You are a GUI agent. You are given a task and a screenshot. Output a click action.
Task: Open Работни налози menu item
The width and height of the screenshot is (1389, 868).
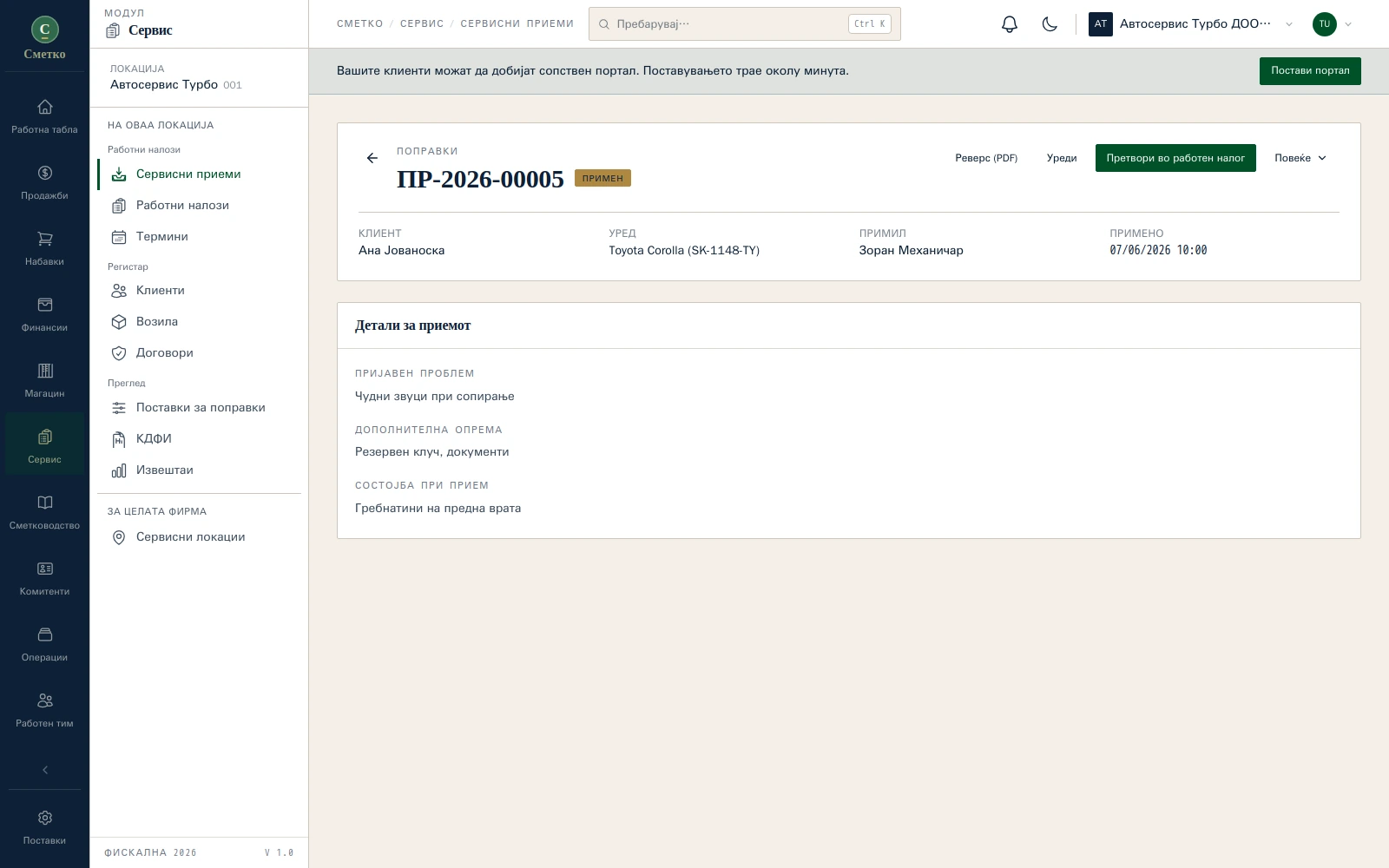click(x=200, y=205)
